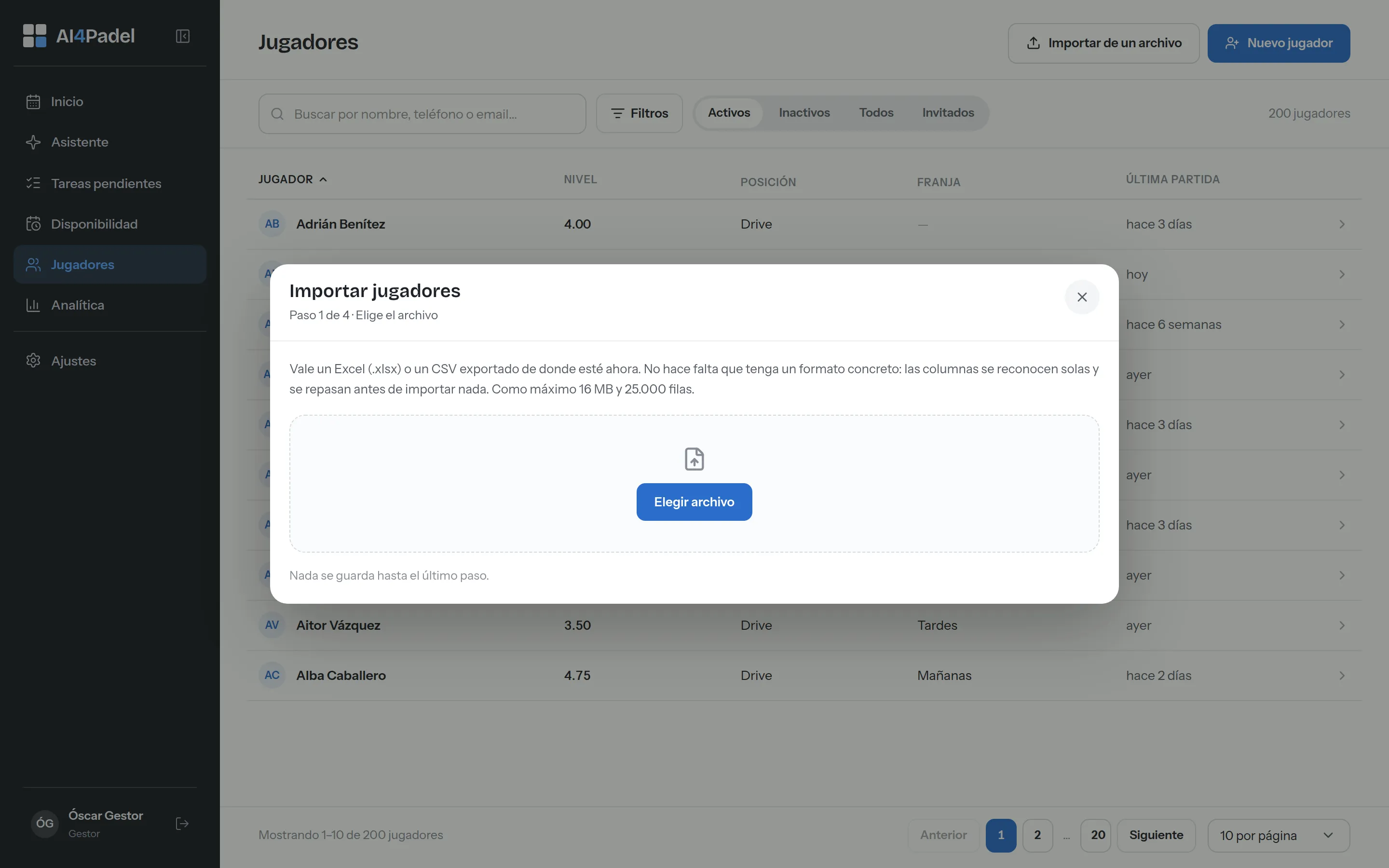Image resolution: width=1389 pixels, height=868 pixels.
Task: Open the Aitor Vázquez player row
Action: [803, 625]
